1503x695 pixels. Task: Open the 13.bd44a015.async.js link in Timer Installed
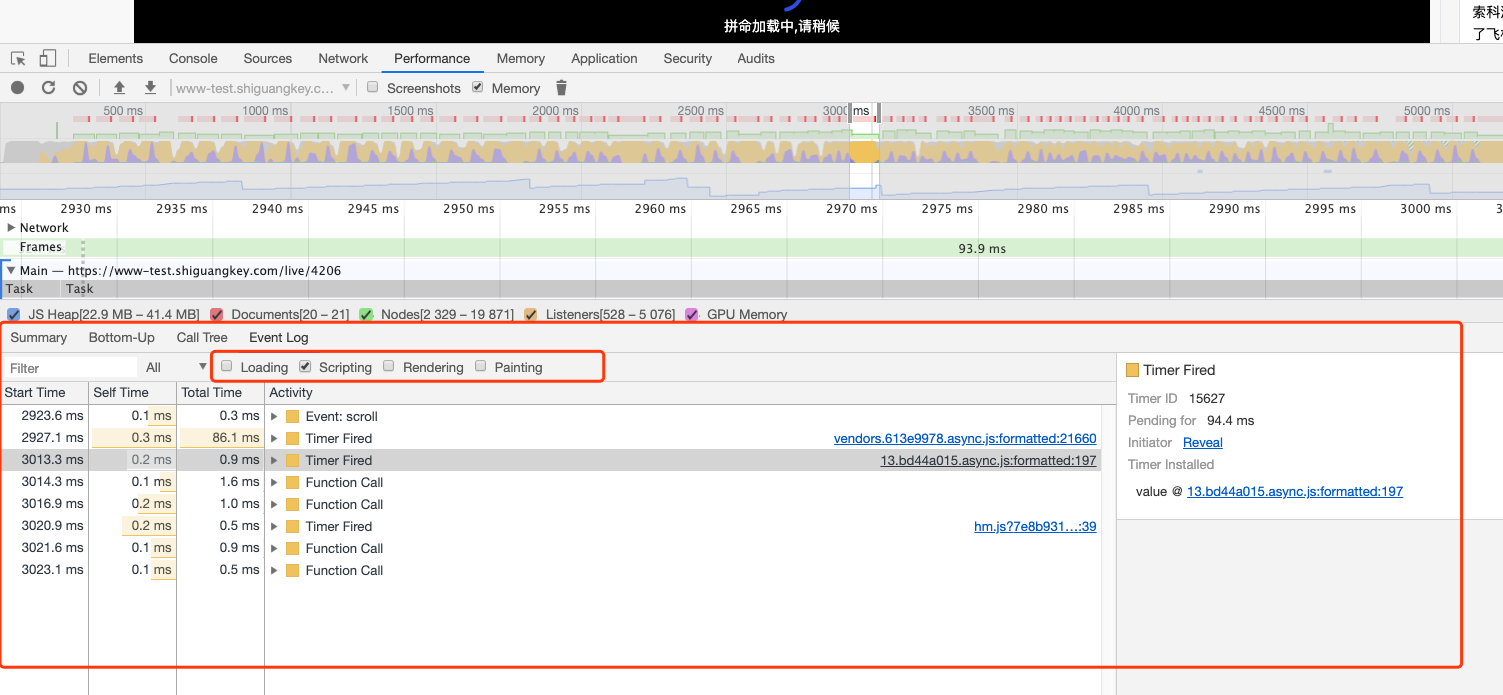point(1295,491)
